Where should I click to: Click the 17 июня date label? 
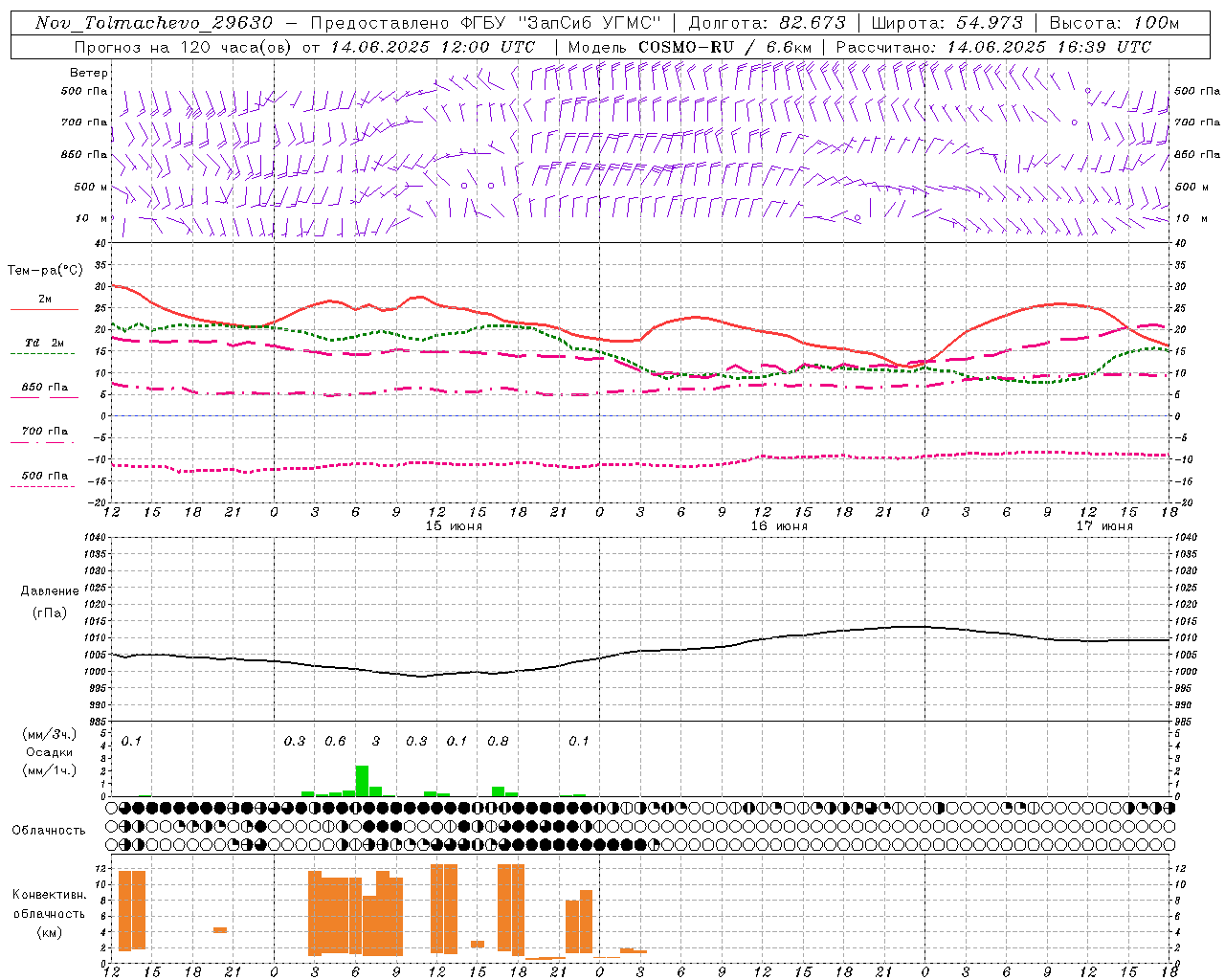[1104, 526]
